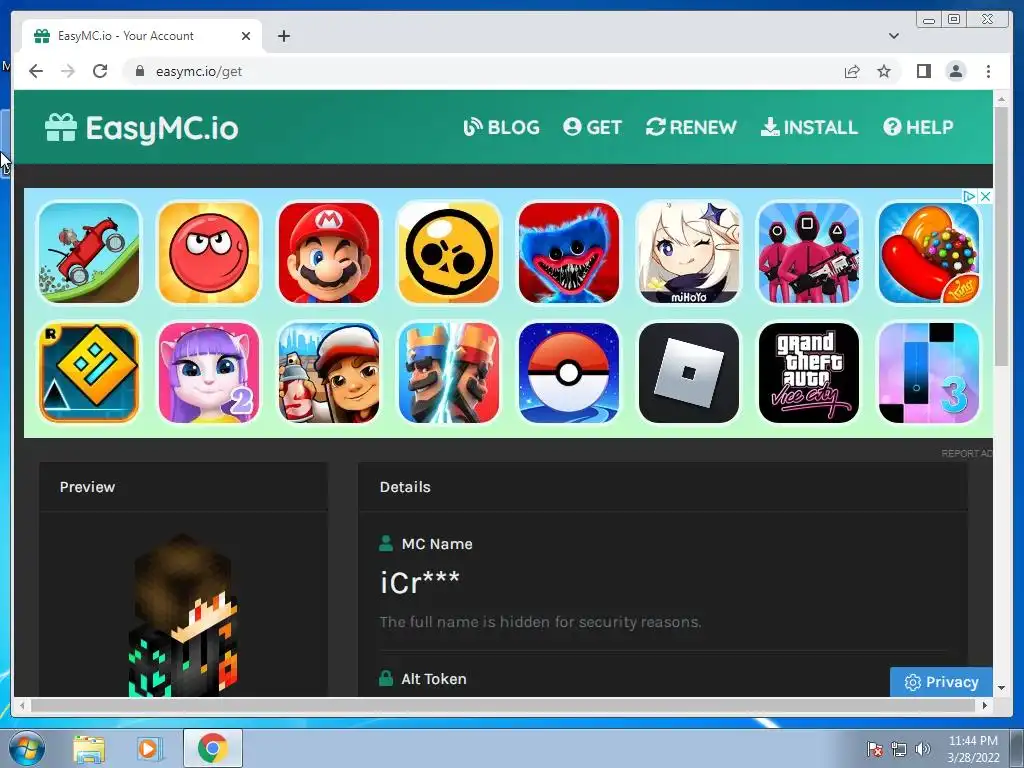This screenshot has height=768, width=1024.
Task: Open Chrome three-dot menu
Action: pos(988,71)
